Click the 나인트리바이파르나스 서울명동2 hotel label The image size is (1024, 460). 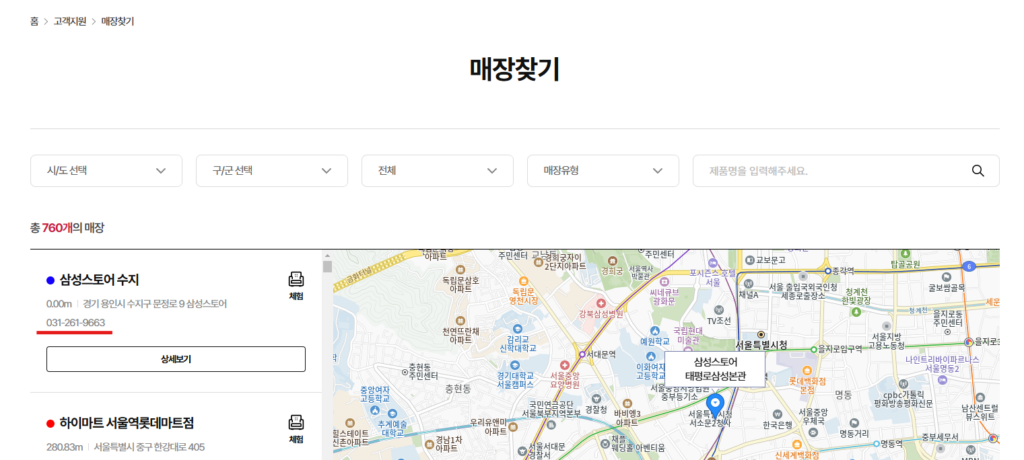pos(942,364)
